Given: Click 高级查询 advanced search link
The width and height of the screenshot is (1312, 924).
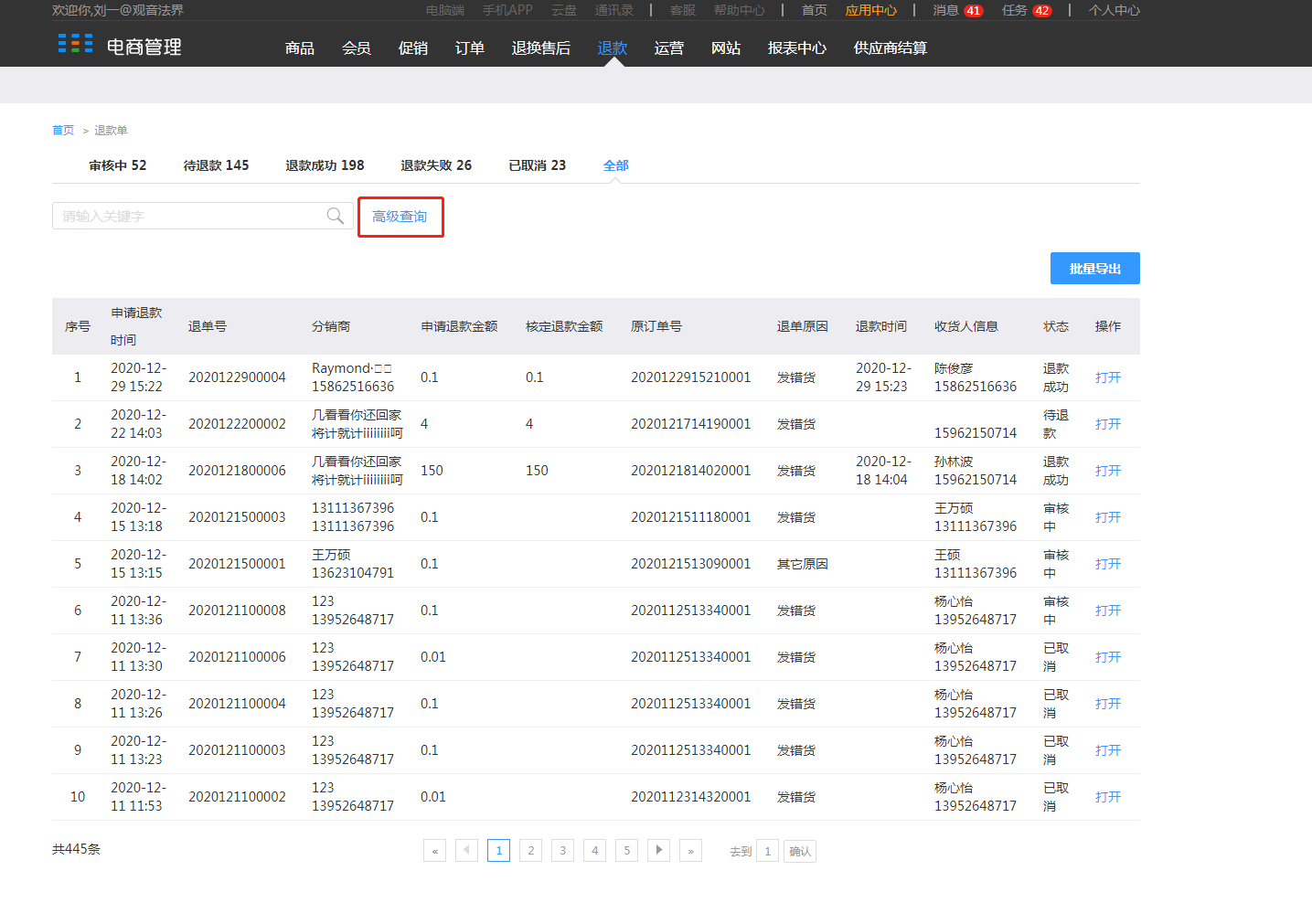Looking at the screenshot, I should point(400,217).
